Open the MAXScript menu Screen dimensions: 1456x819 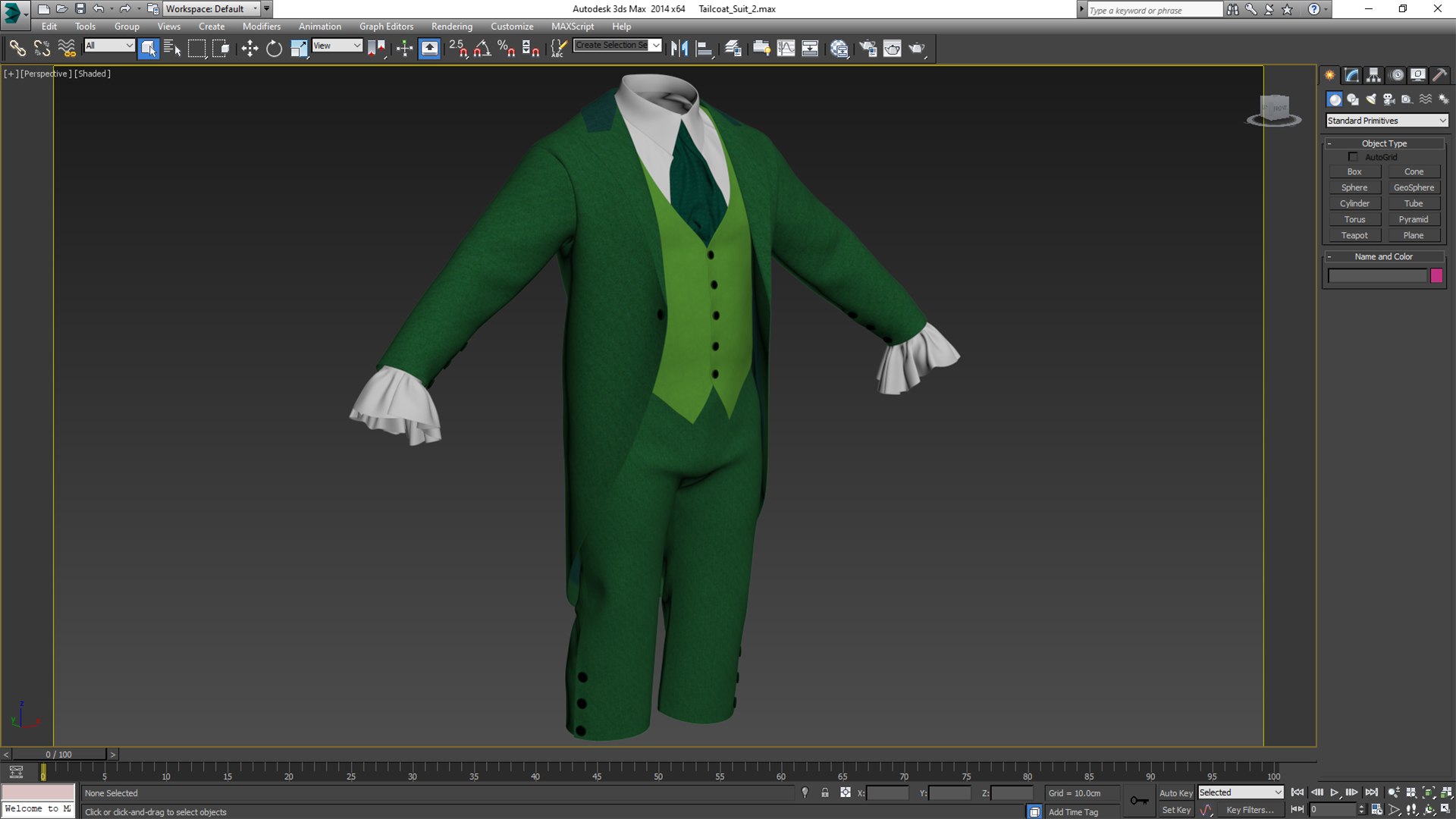pyautogui.click(x=573, y=27)
